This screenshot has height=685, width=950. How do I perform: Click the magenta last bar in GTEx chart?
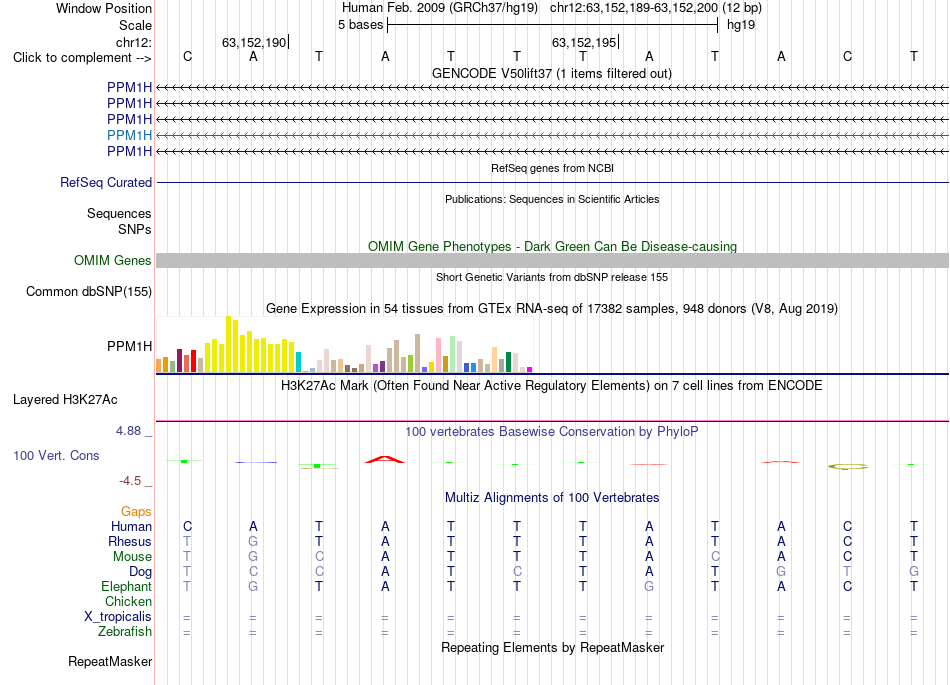(530, 369)
